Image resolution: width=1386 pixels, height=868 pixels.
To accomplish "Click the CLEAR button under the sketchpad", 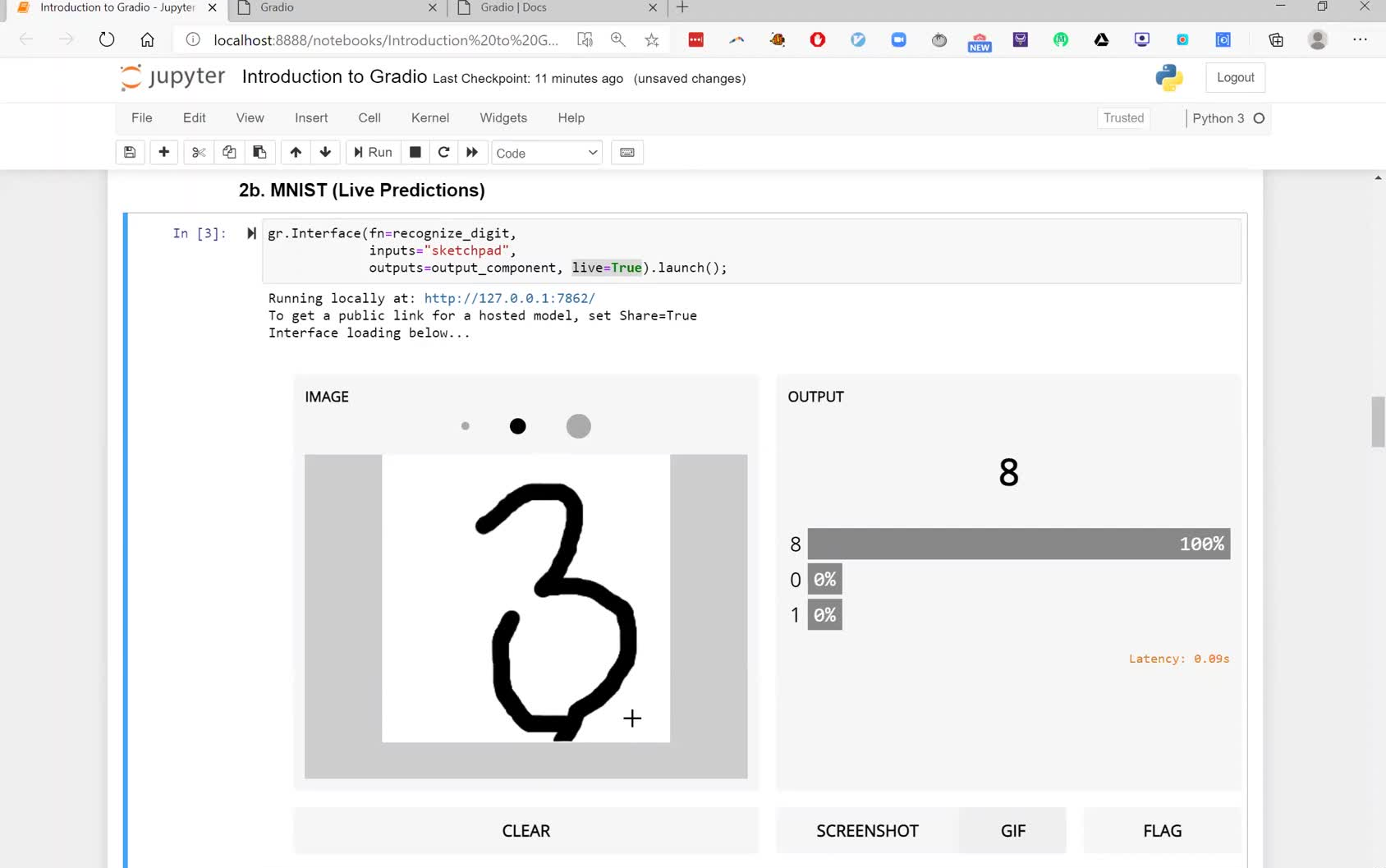I will [x=525, y=830].
